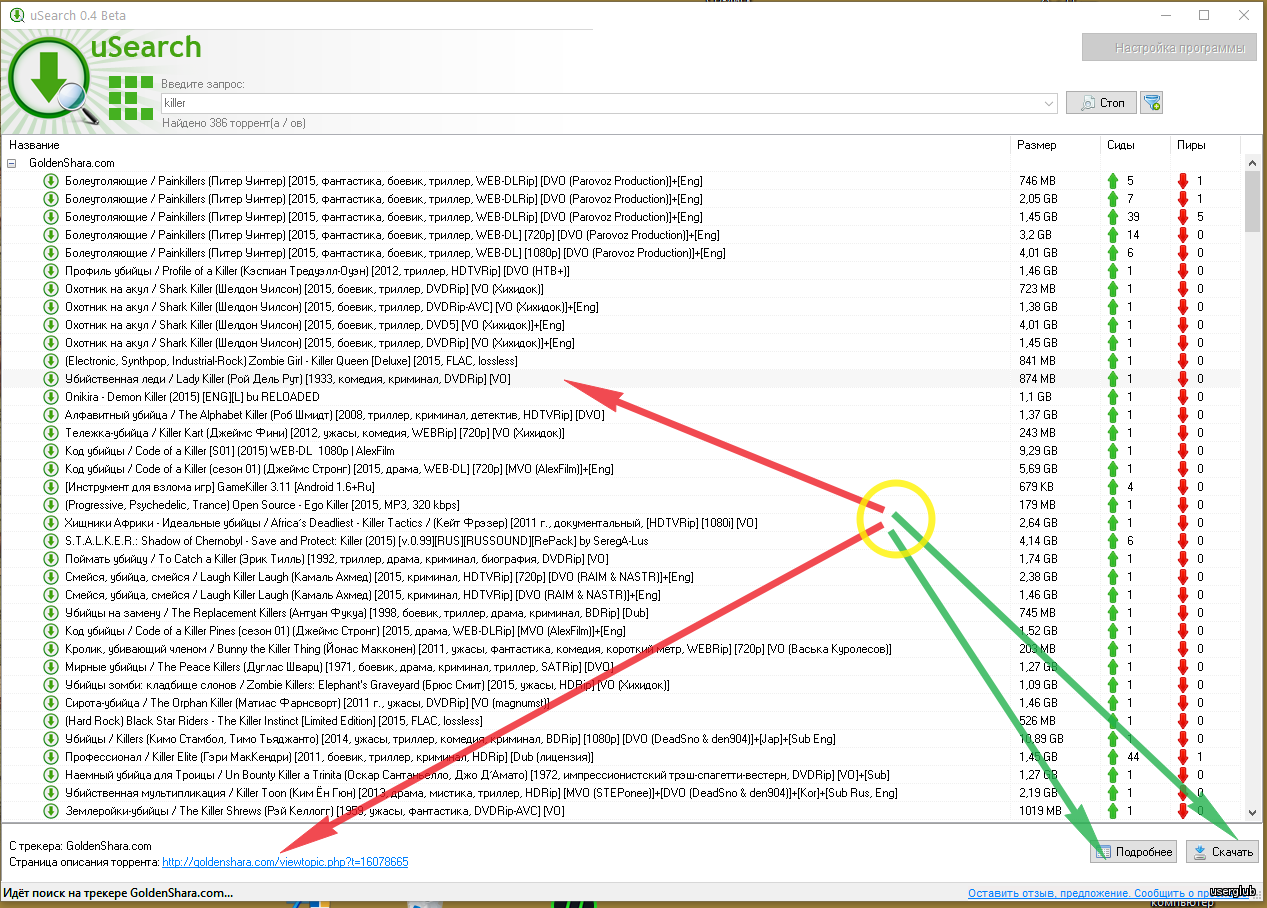Select the 1,46 GB Laugh Killer Laugh row

362,595
